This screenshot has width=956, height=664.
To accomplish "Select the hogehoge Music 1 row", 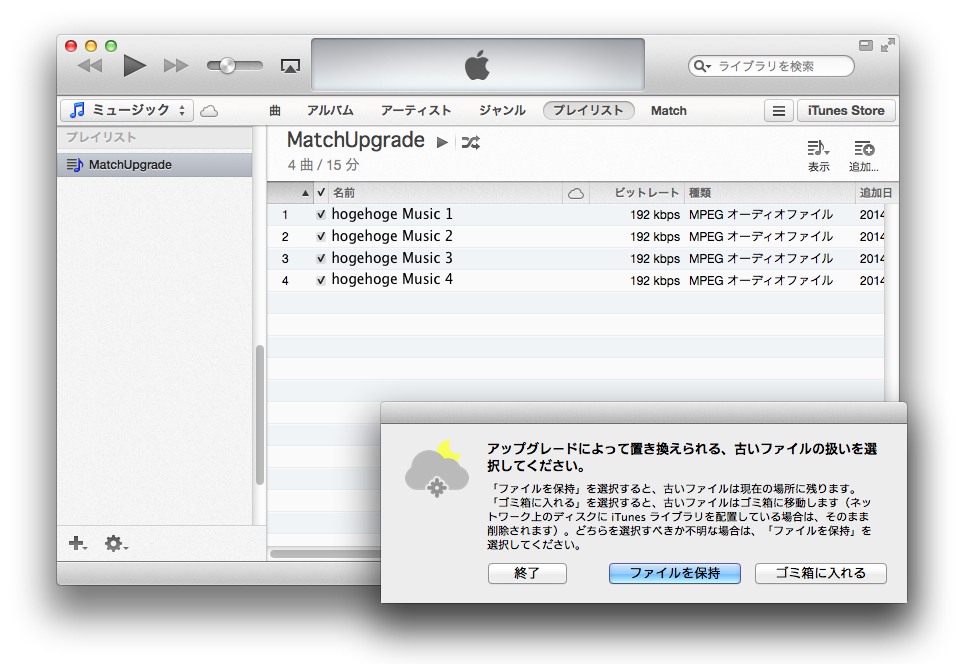I will tap(576, 215).
